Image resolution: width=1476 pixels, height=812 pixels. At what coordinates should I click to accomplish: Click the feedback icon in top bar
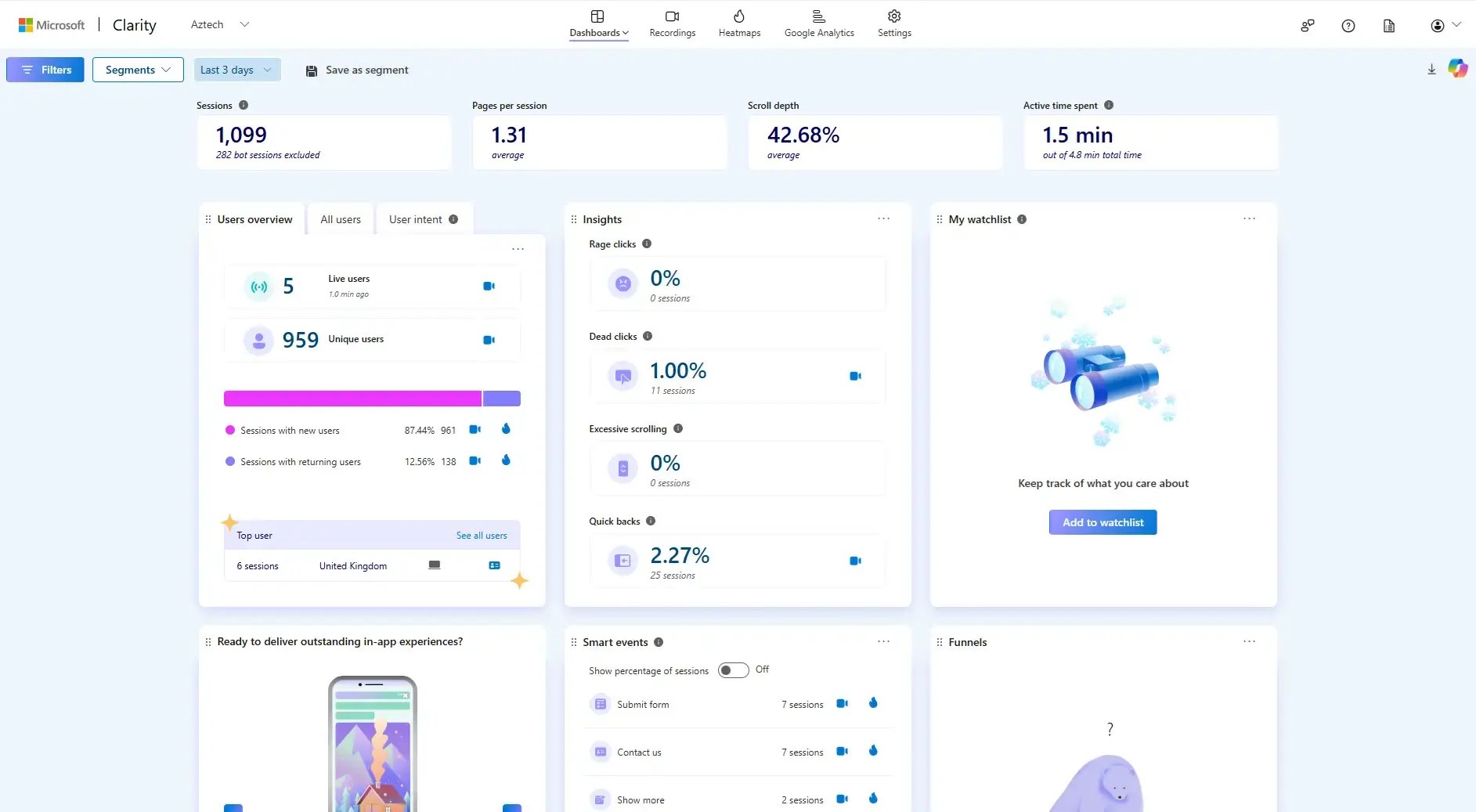[x=1307, y=25]
